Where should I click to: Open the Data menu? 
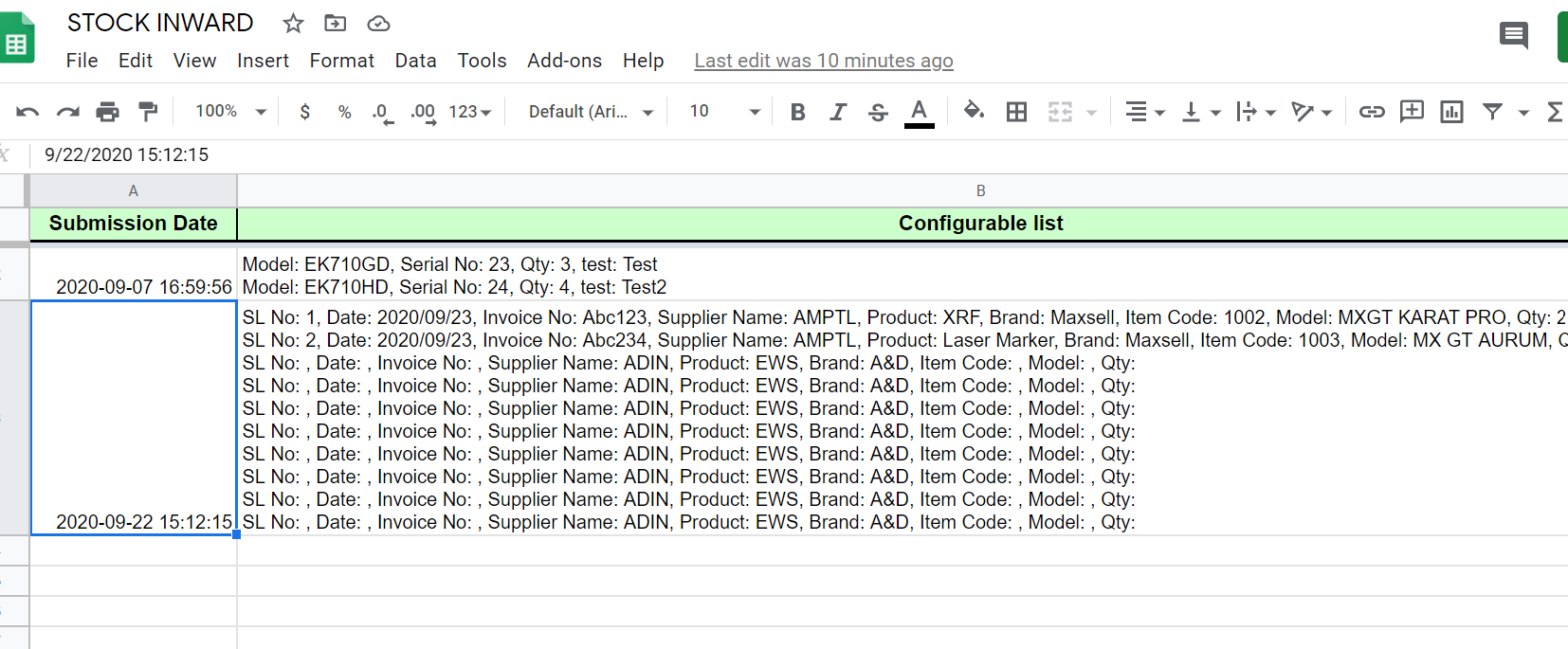tap(415, 61)
